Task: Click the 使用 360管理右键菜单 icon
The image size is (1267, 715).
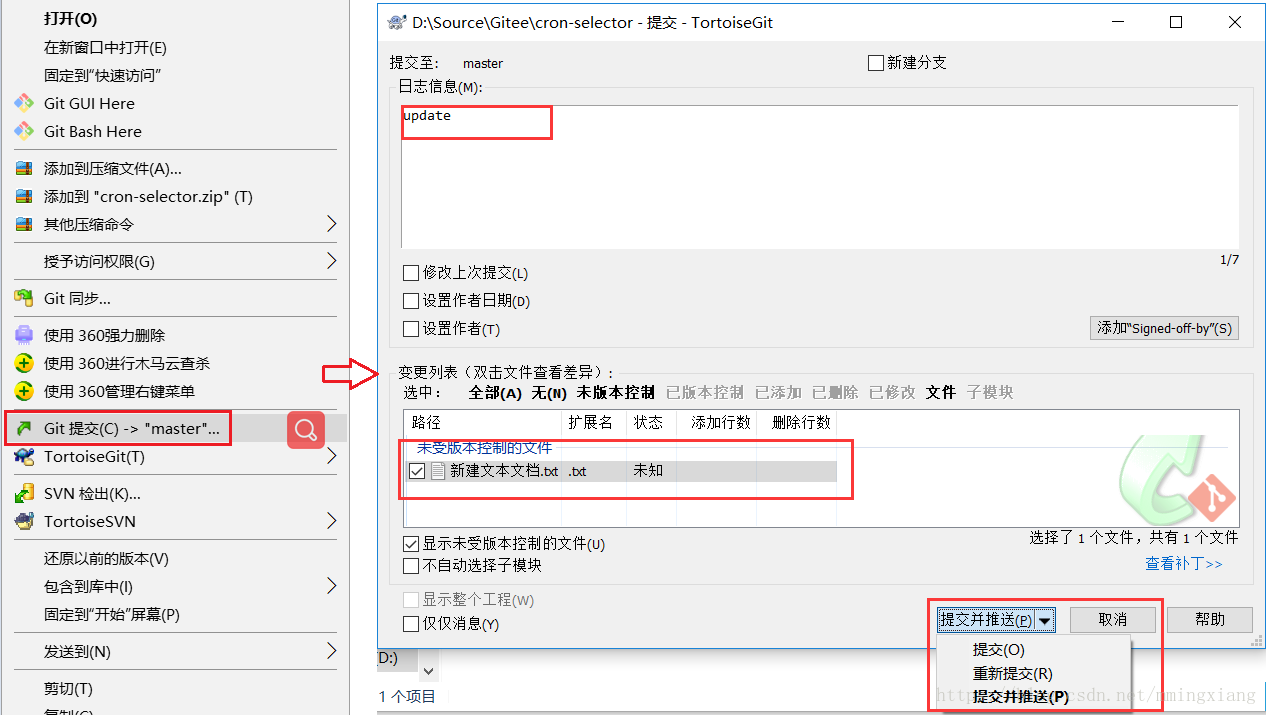Action: point(24,391)
